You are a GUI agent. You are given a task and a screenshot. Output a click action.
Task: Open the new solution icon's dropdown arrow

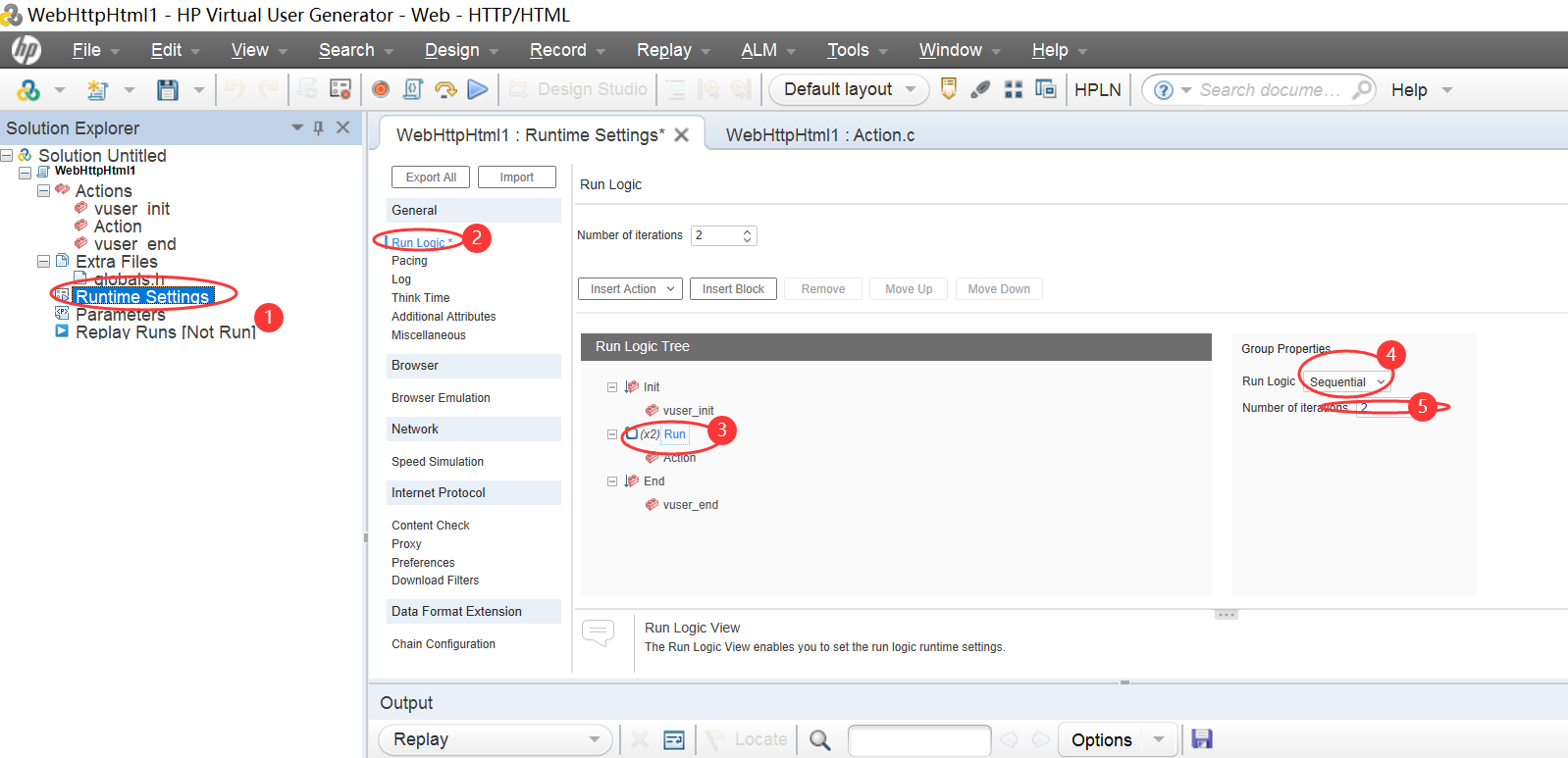coord(60,90)
